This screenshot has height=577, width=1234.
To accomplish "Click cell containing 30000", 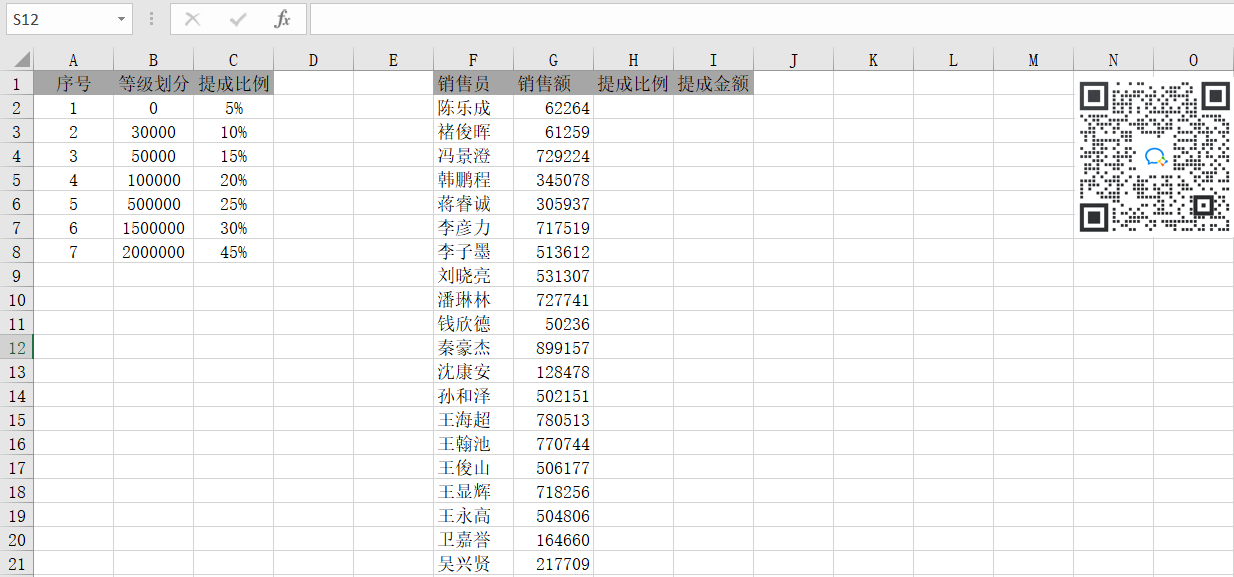I will click(153, 132).
